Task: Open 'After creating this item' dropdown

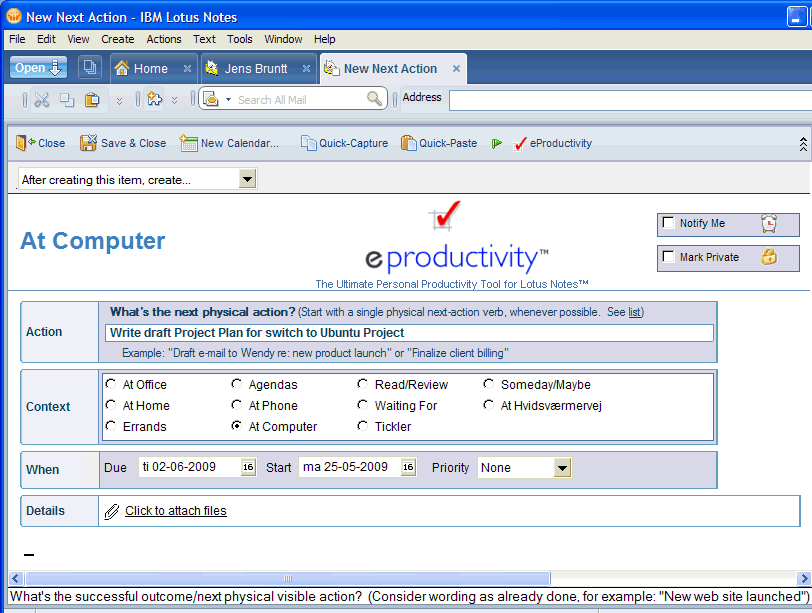Action: [x=248, y=179]
